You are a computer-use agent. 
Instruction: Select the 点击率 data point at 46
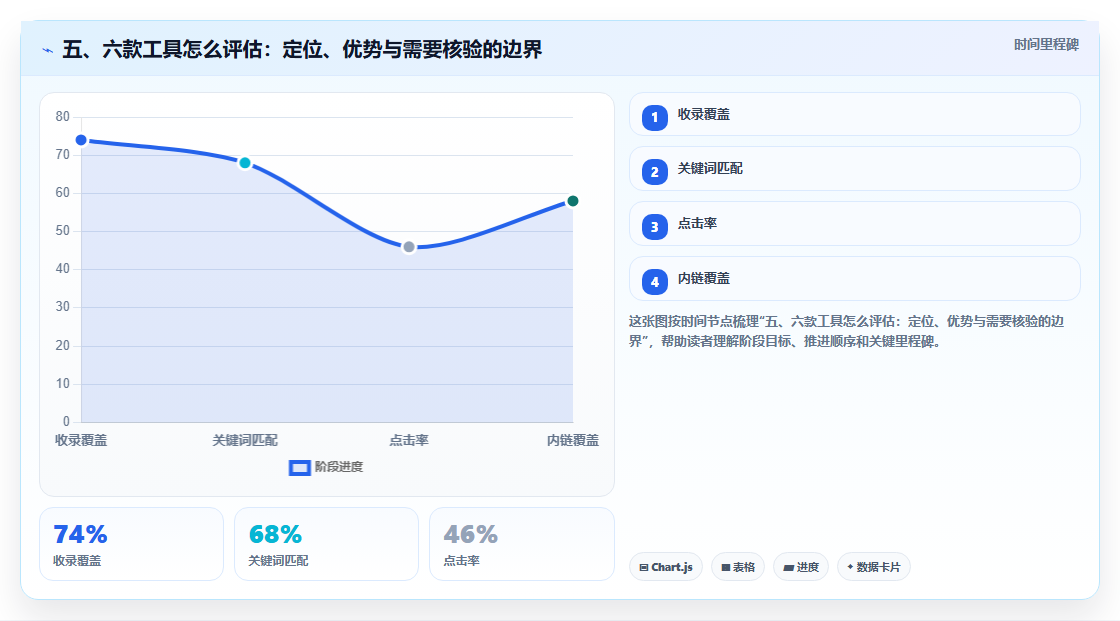coord(409,247)
